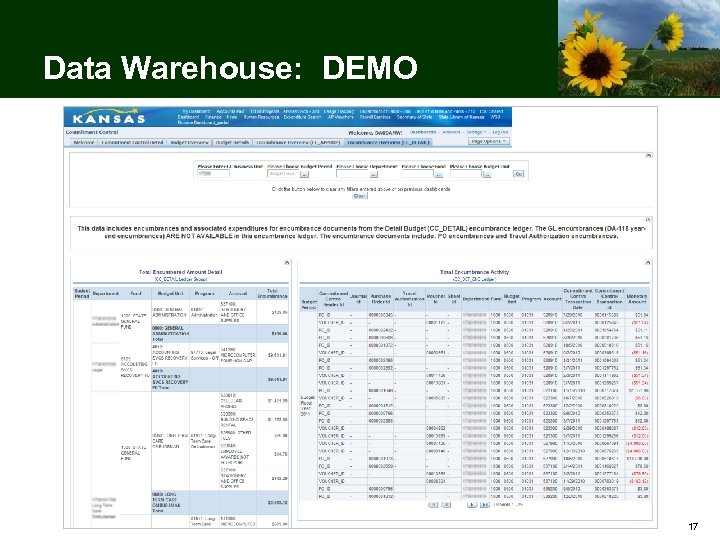Click Total Encumbrance column header
This screenshot has width=720, height=540.
pyautogui.click(x=273, y=293)
